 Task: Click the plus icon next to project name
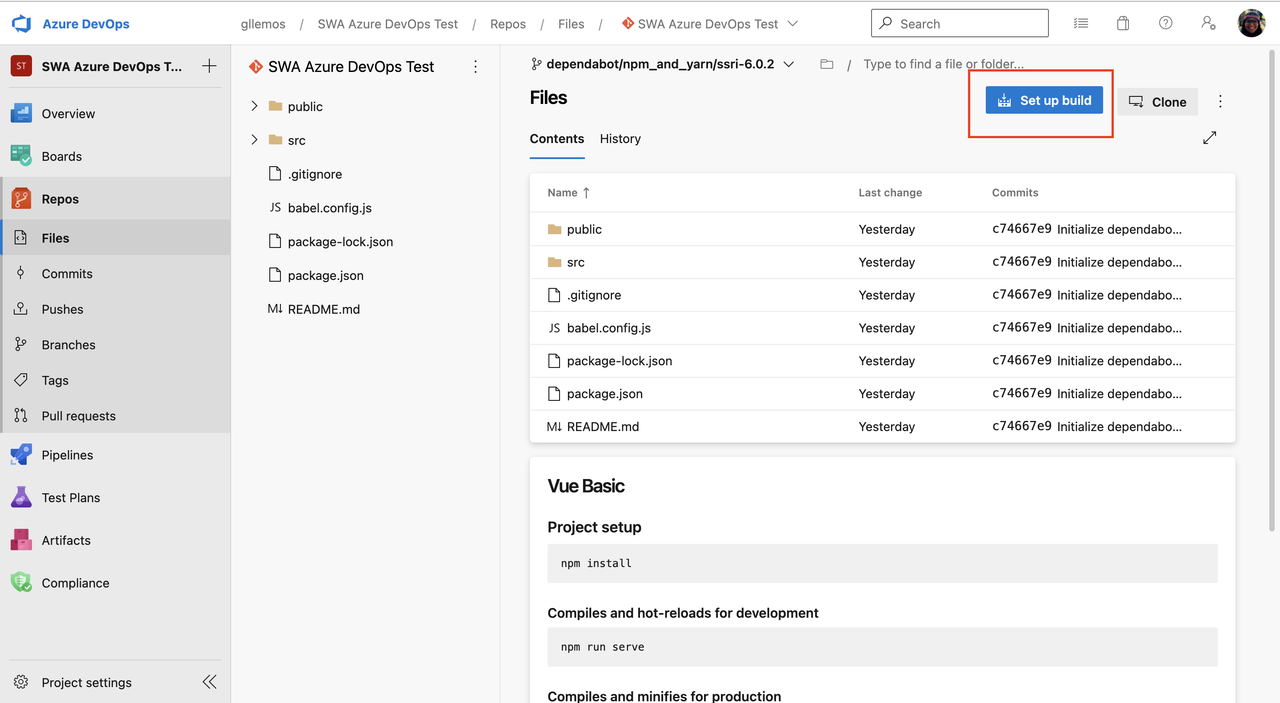[209, 66]
